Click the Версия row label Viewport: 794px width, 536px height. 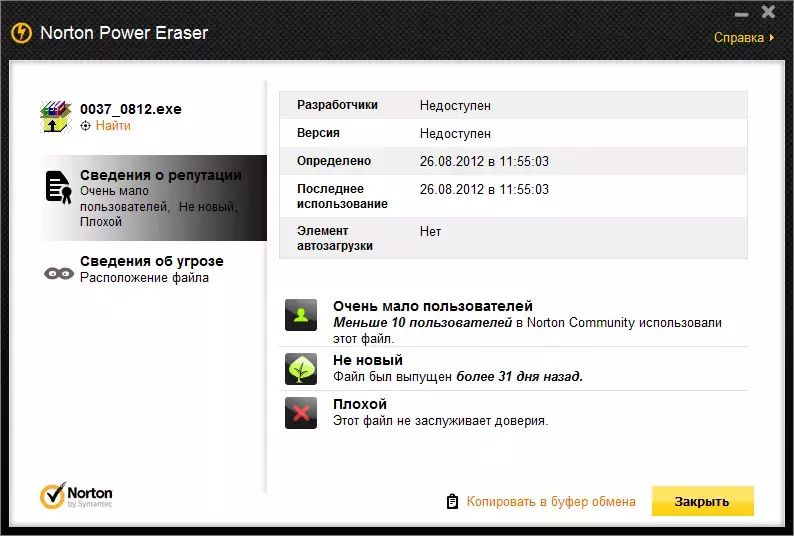(x=318, y=133)
